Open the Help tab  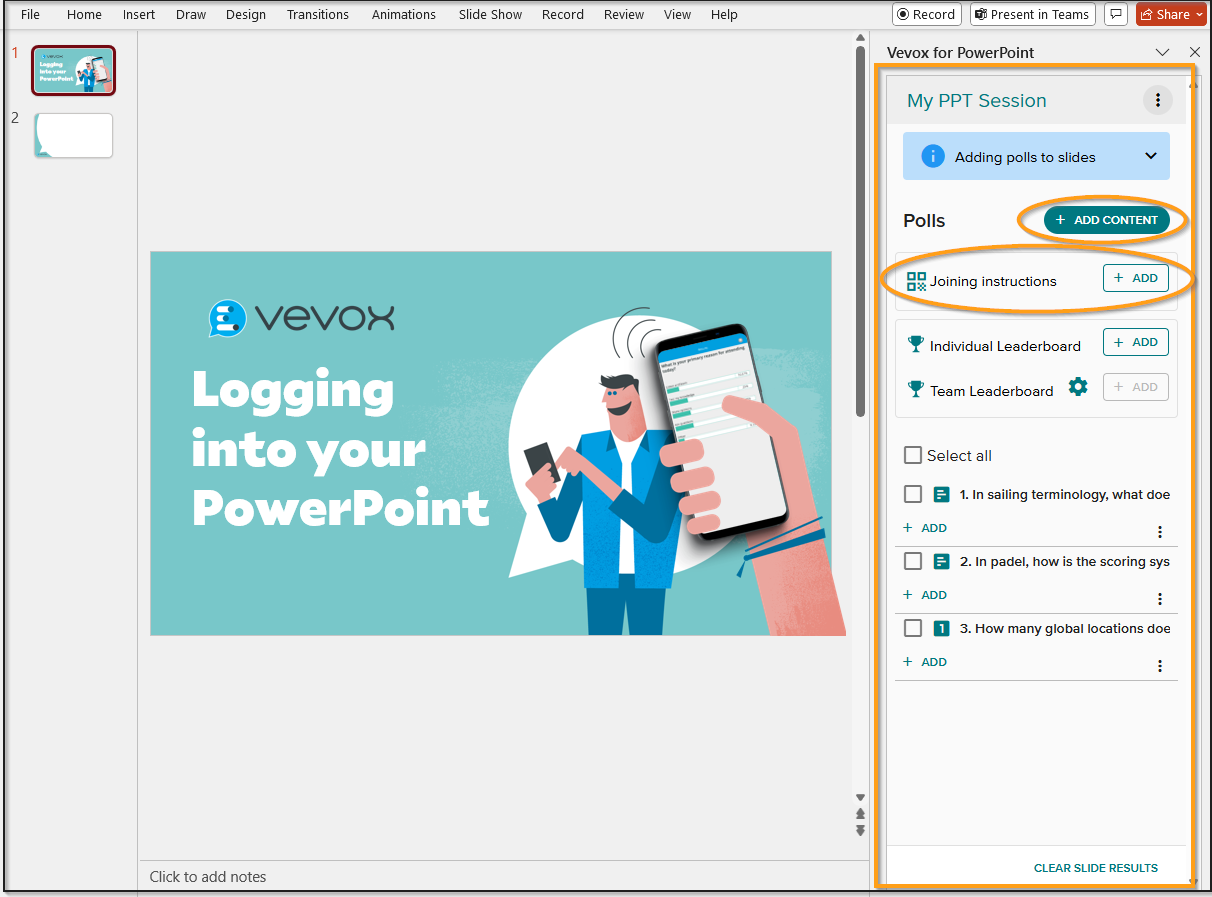724,15
